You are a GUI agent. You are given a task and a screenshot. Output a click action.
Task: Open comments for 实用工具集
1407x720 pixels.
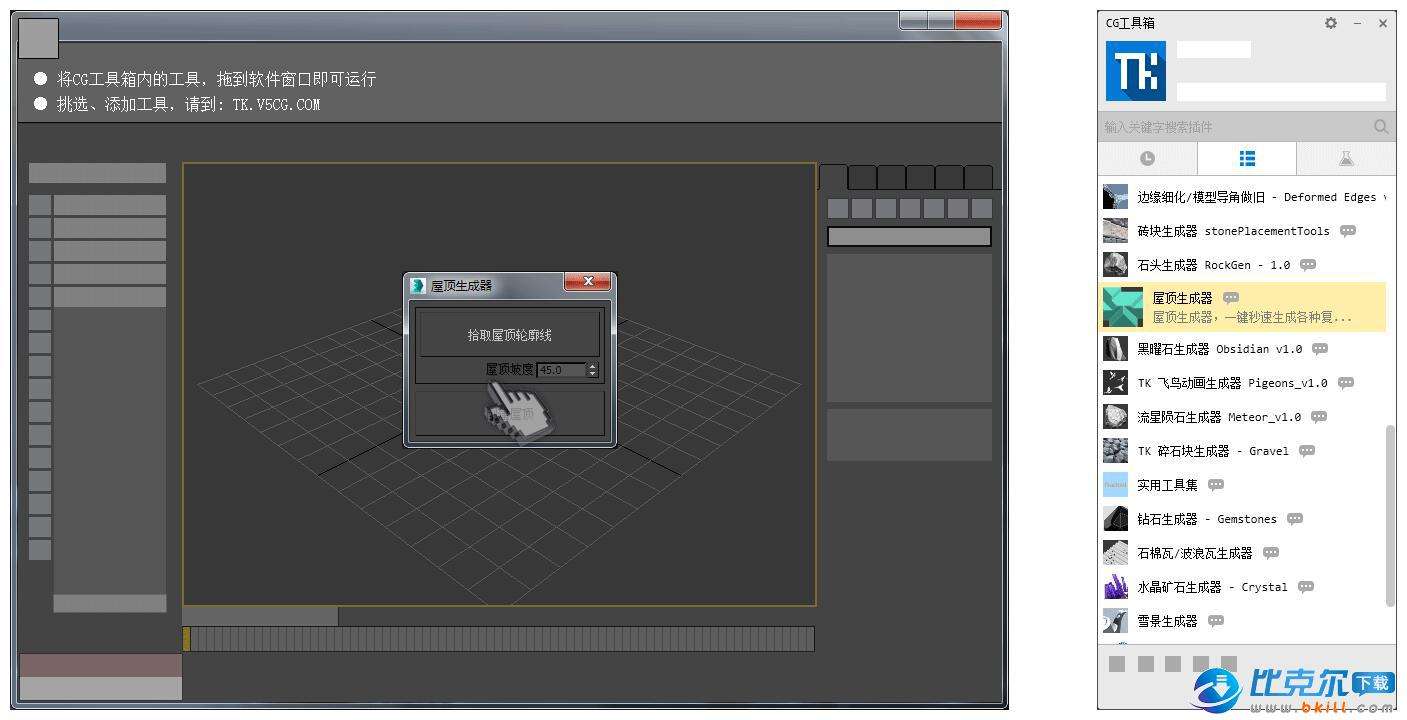(x=1216, y=485)
